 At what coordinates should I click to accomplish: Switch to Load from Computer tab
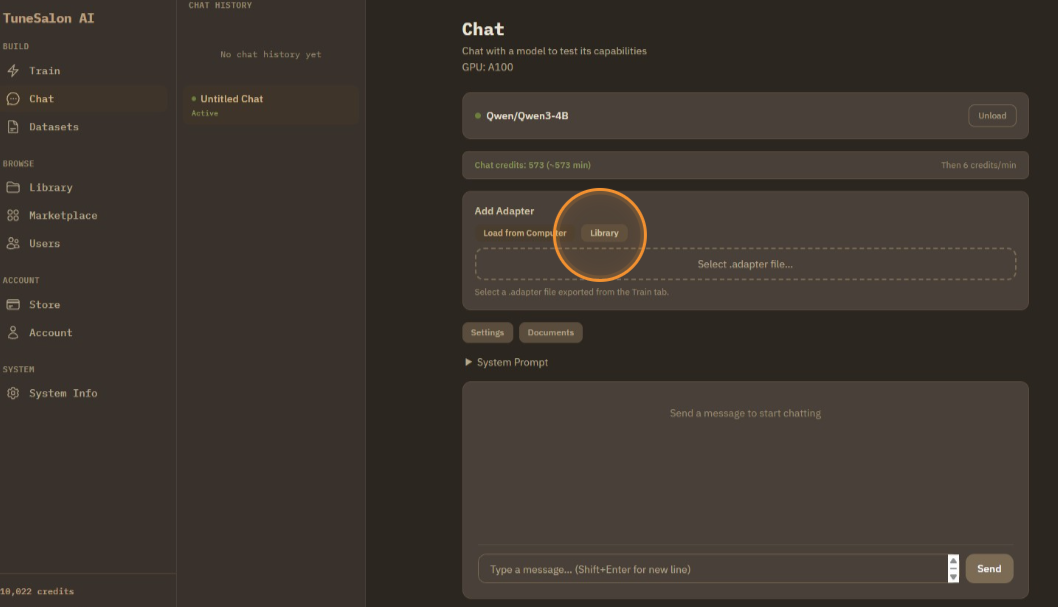[524, 233]
